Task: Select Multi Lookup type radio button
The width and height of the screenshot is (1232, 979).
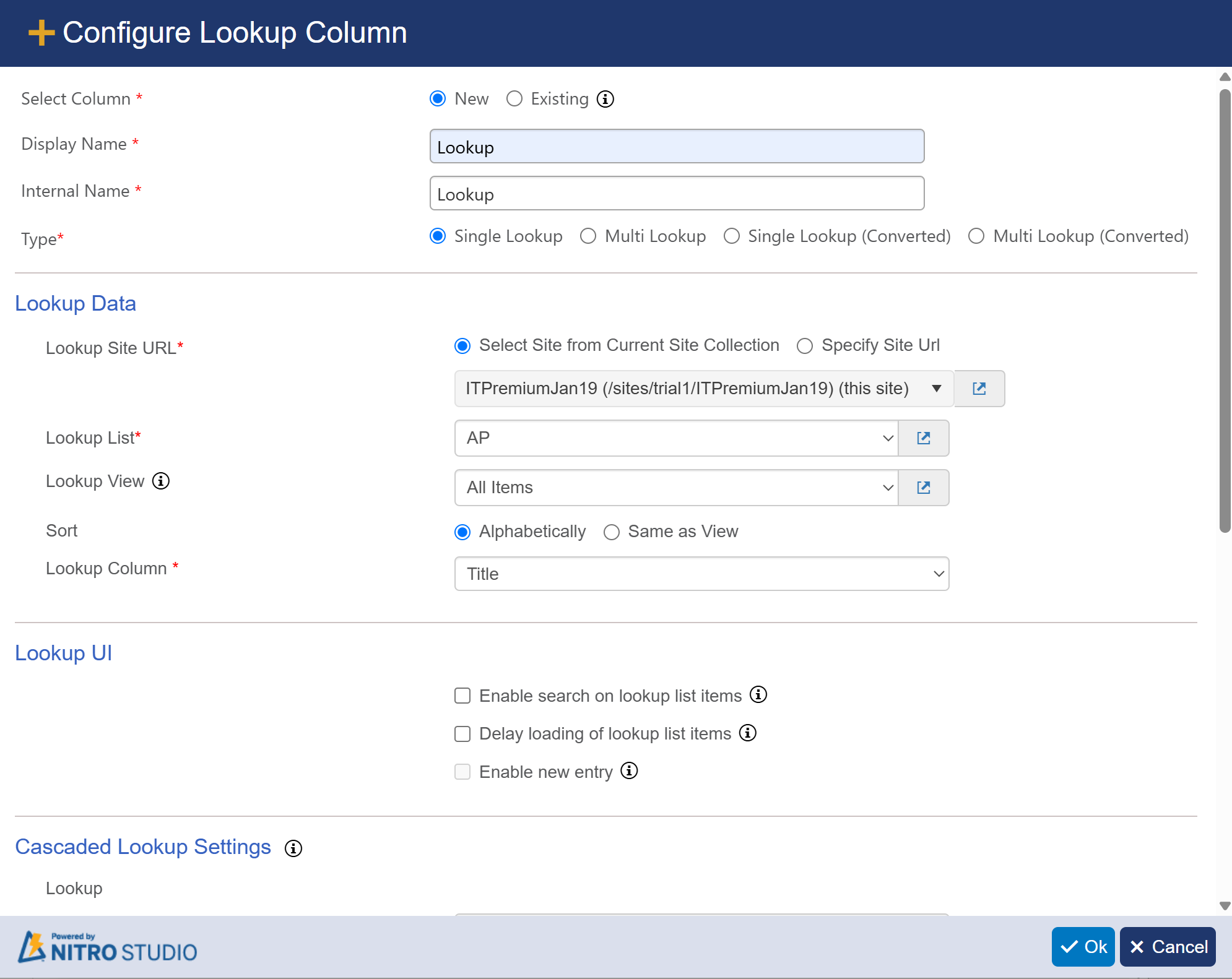Action: [588, 236]
